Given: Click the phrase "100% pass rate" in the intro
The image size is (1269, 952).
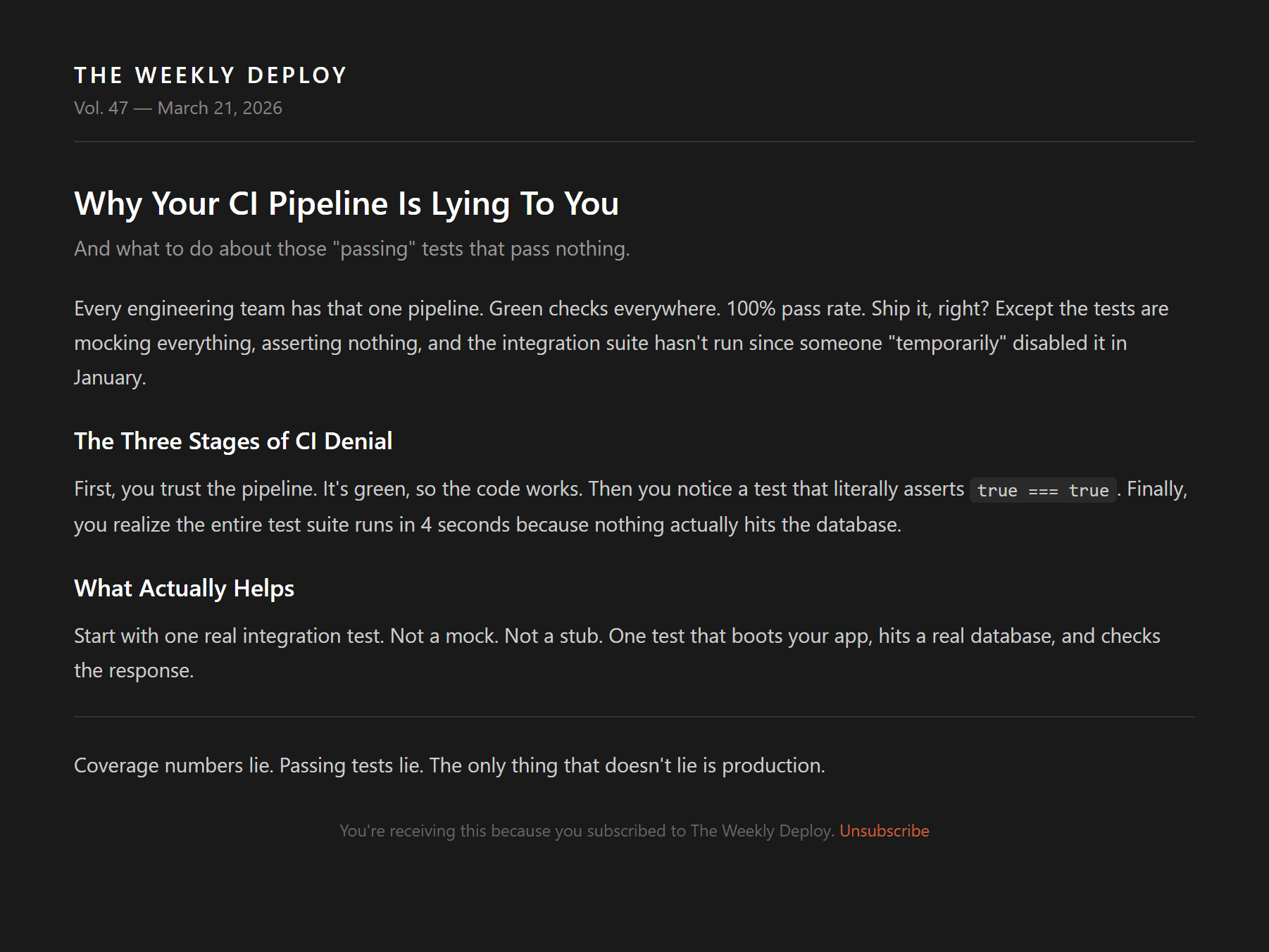Looking at the screenshot, I should click(795, 308).
